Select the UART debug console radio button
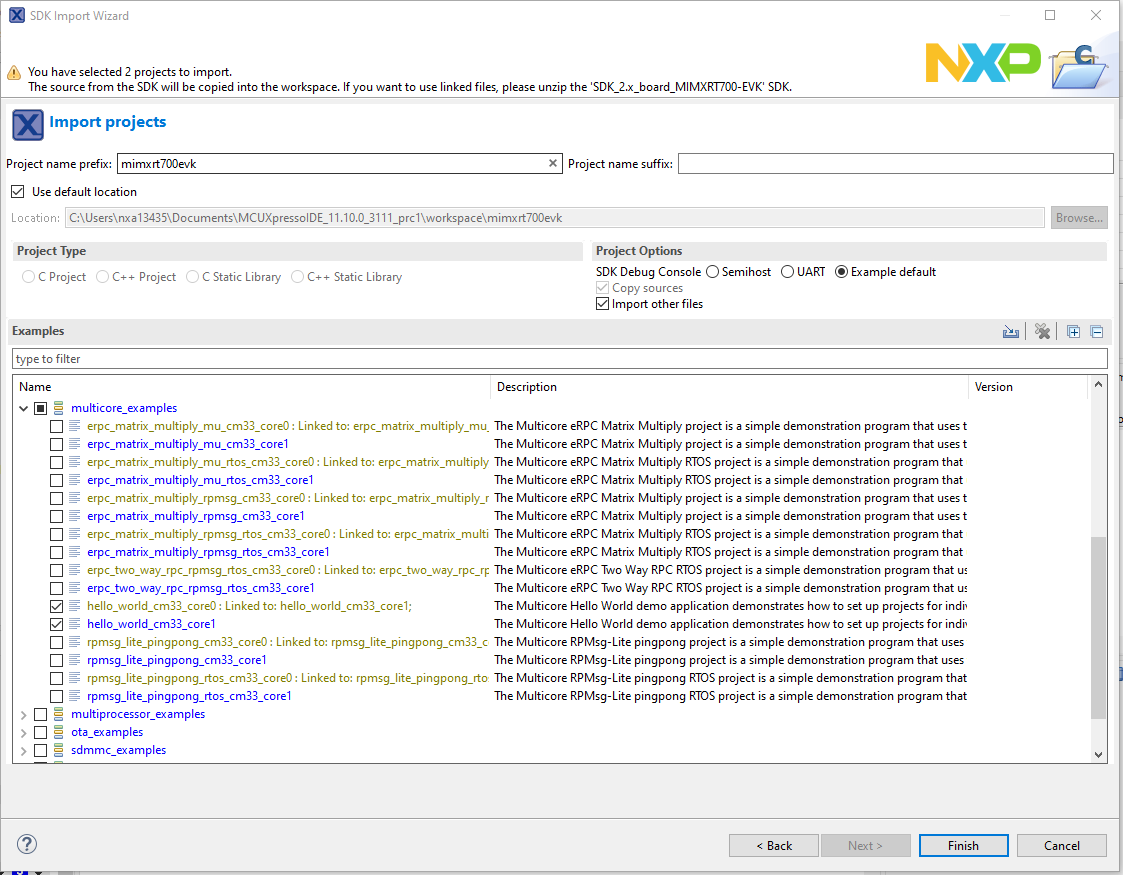This screenshot has width=1123, height=875. 788,272
